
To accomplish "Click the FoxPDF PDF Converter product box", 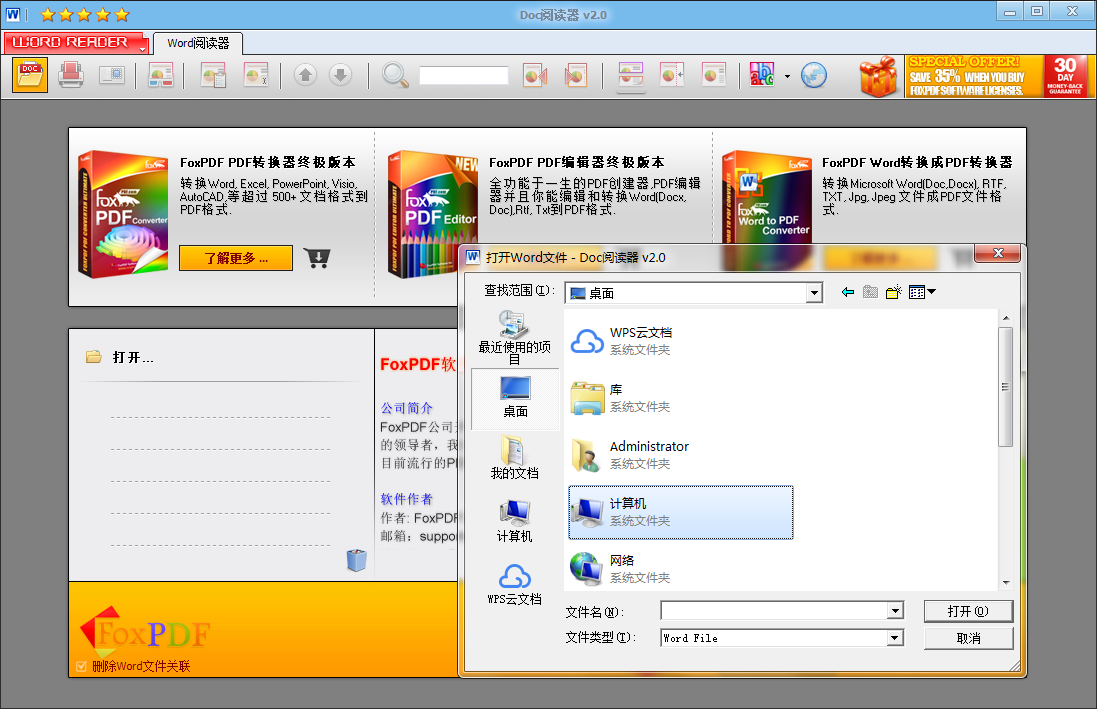I will tap(124, 214).
